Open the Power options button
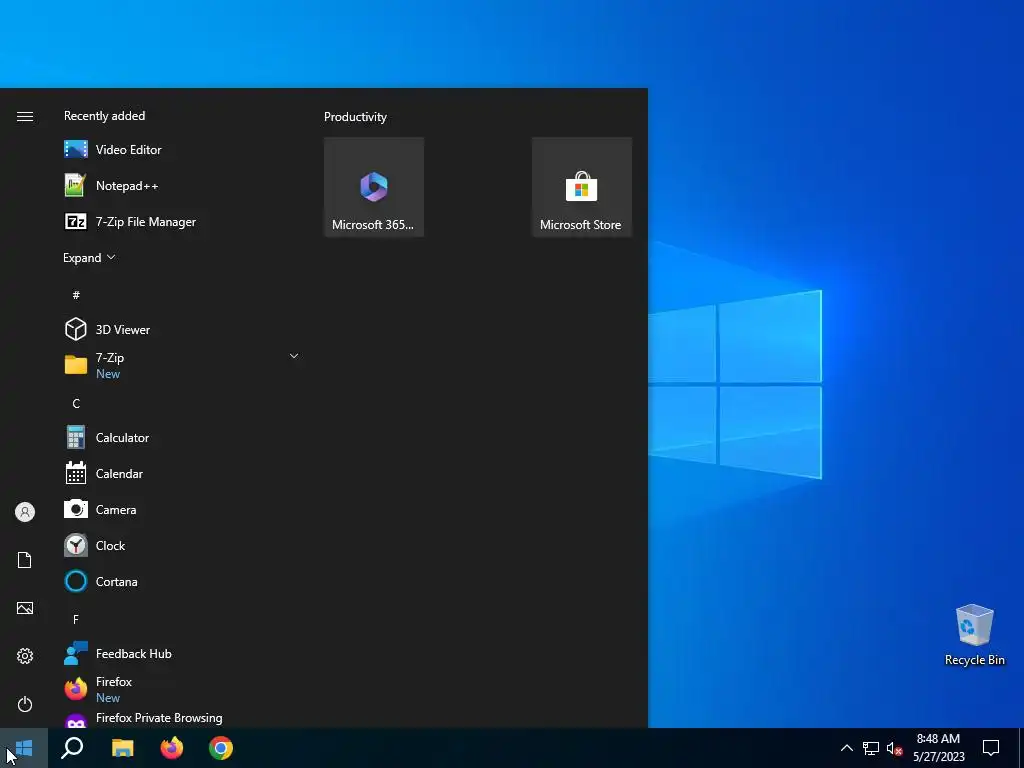Screen dimensions: 1024x768 pos(25,704)
